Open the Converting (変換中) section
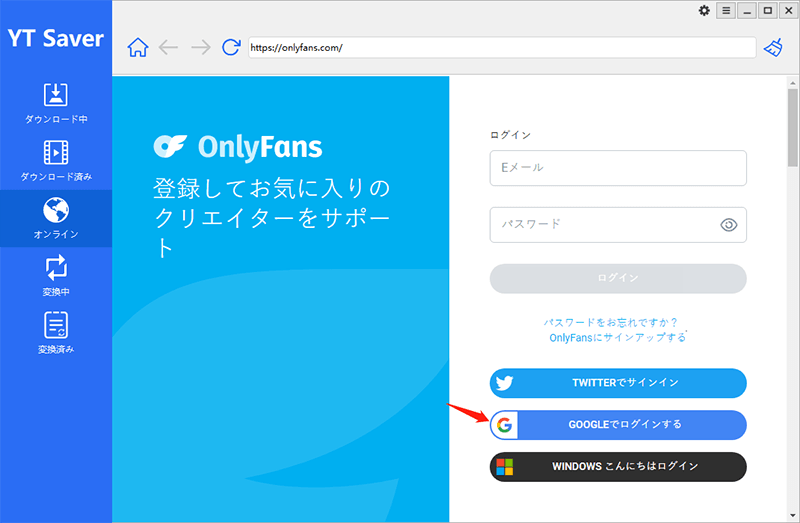The image size is (800, 523). pyautogui.click(x=56, y=276)
